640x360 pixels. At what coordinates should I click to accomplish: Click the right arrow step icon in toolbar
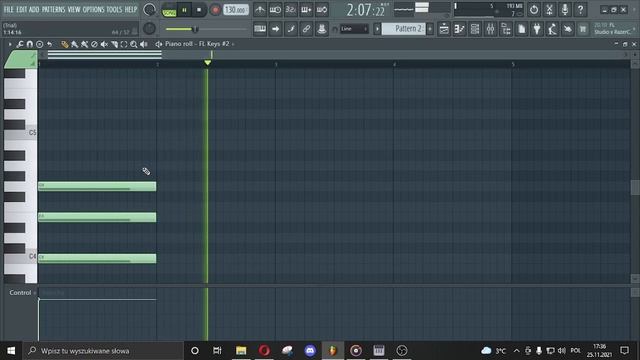point(276,29)
